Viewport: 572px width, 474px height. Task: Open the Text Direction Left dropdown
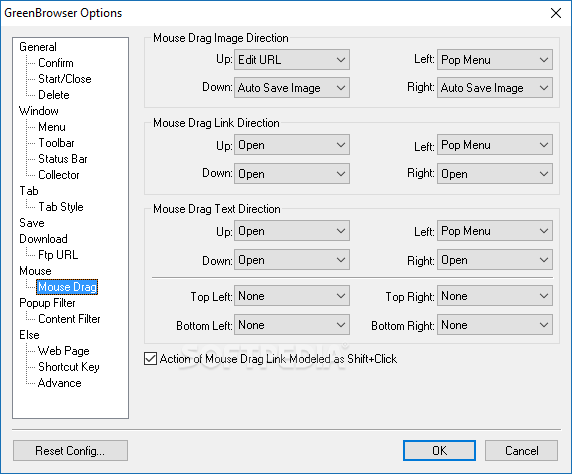[495, 231]
